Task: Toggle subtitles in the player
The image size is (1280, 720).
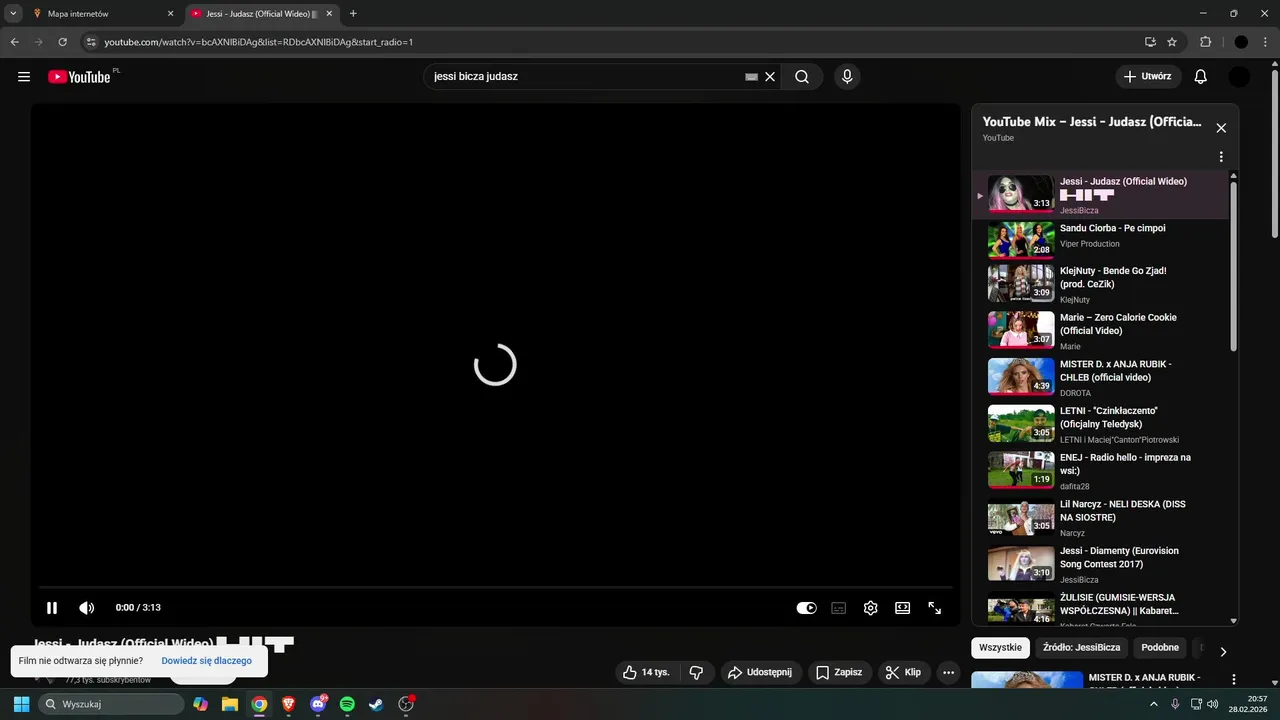Action: click(838, 608)
